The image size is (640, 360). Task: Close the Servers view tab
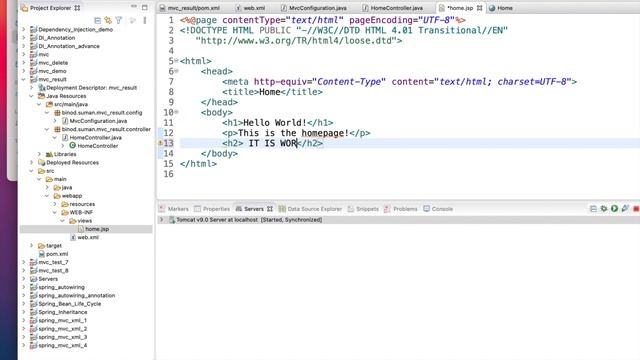click(270, 209)
